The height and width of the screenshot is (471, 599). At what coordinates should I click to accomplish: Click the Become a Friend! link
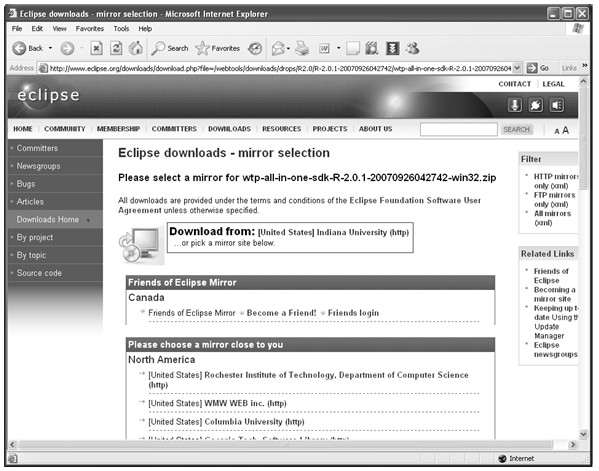pyautogui.click(x=282, y=313)
